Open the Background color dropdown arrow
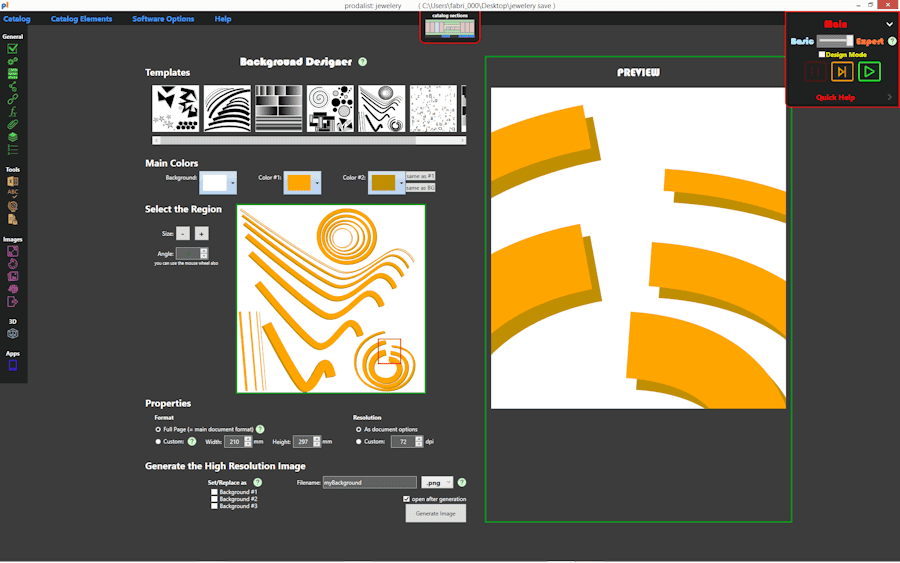 coord(232,183)
